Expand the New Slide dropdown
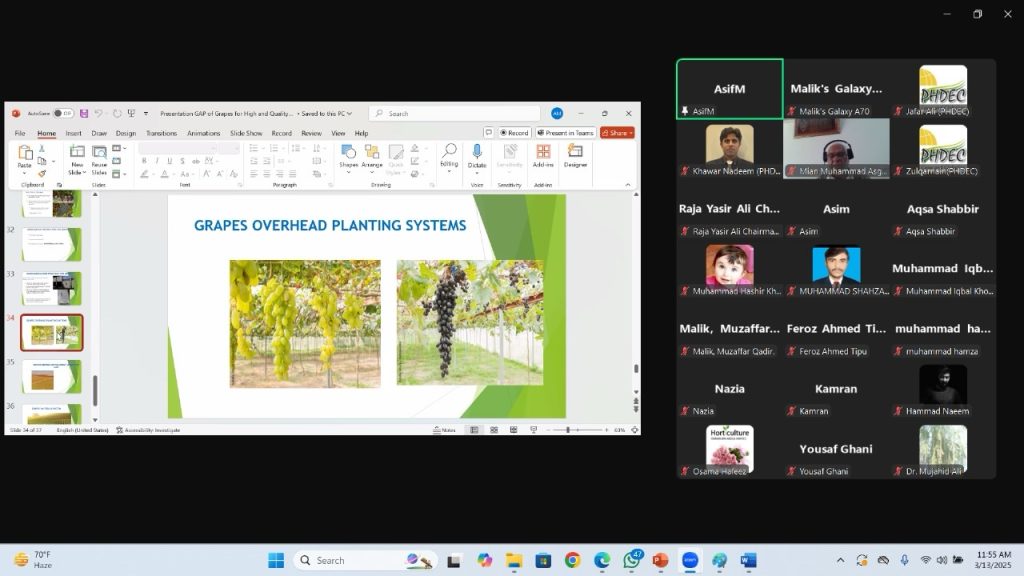This screenshot has width=1024, height=576. (77, 172)
